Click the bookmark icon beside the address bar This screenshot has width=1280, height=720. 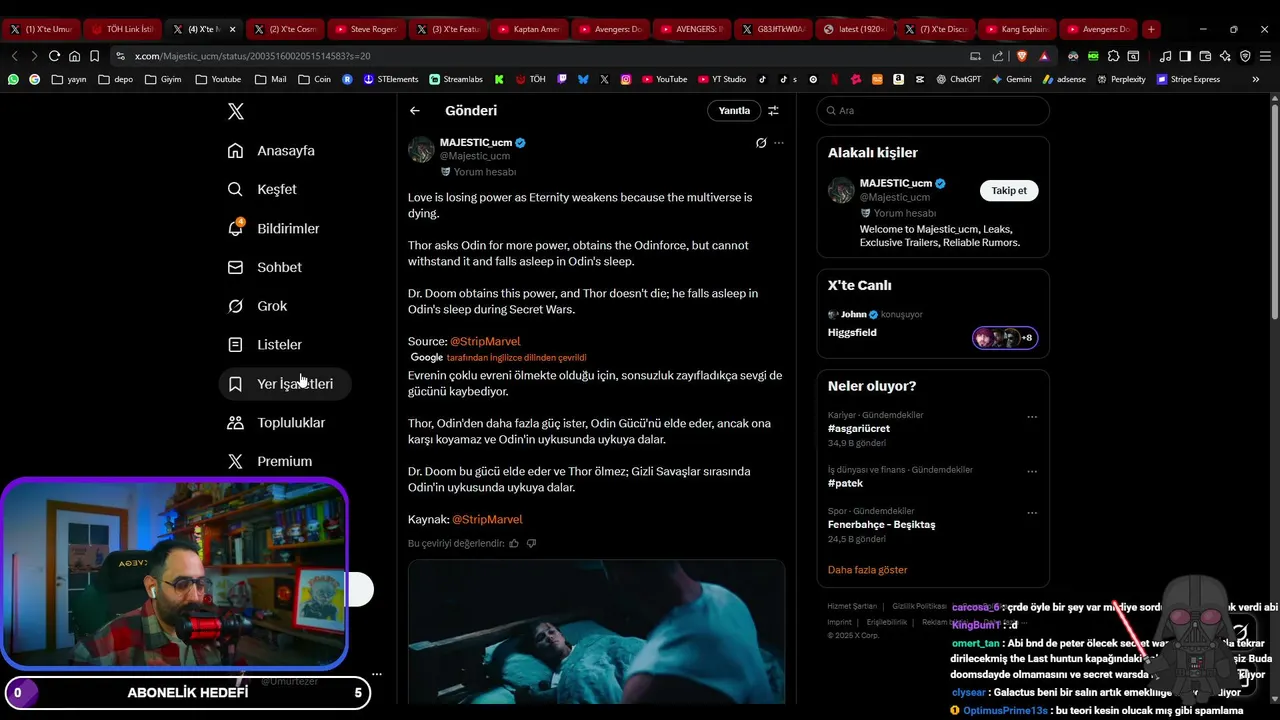tap(95, 56)
